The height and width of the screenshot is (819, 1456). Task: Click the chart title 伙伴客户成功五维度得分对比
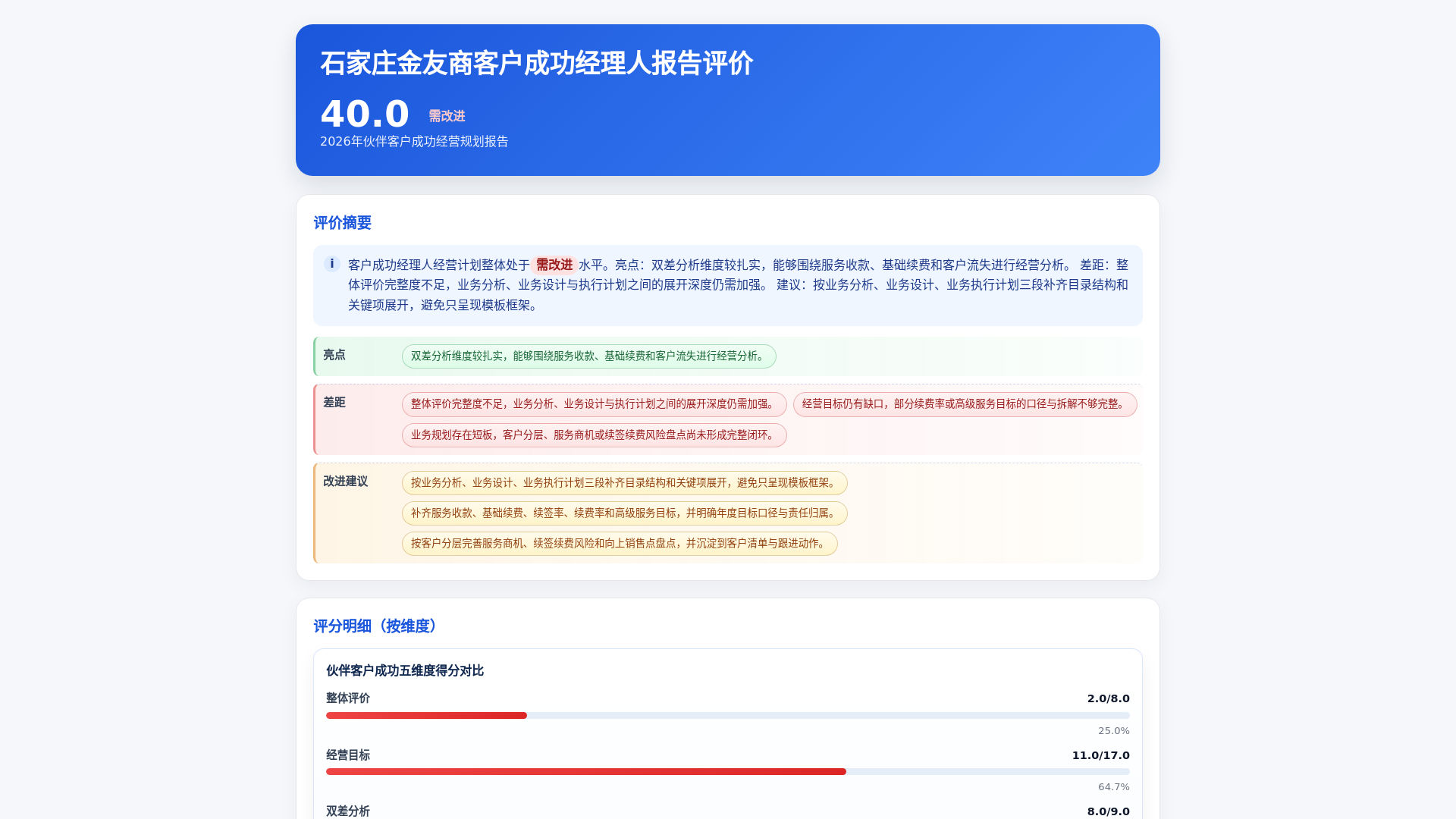[405, 671]
